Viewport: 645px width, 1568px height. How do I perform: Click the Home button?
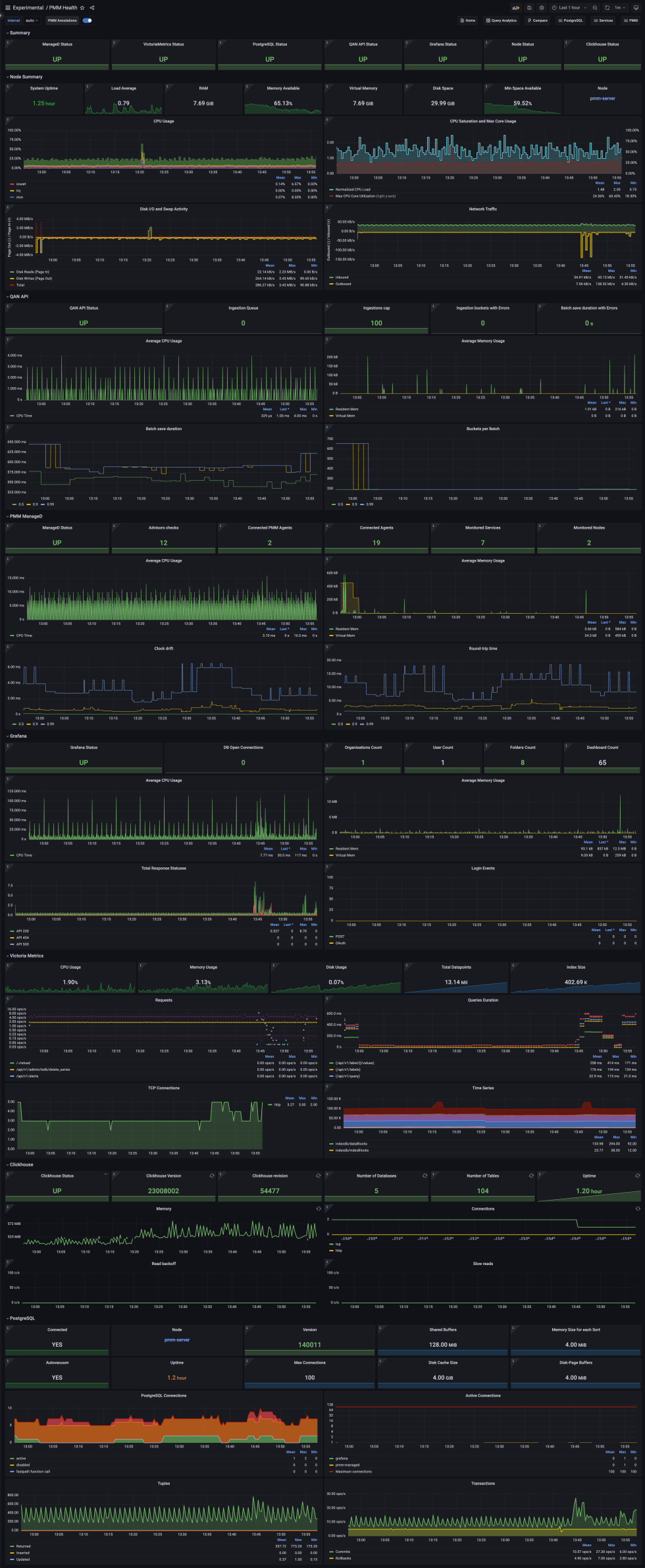[x=467, y=20]
